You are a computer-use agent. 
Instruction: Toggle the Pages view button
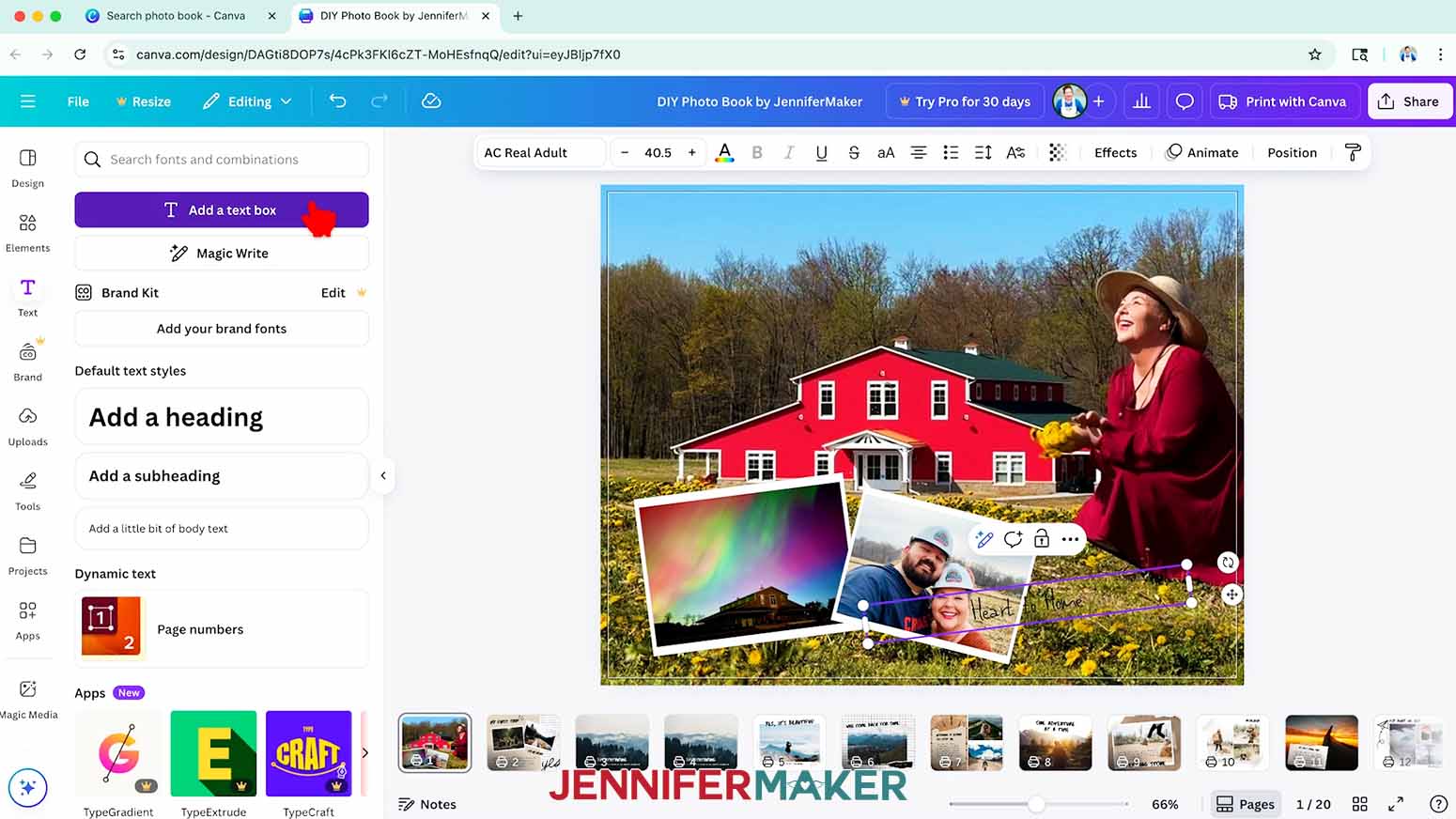click(1246, 804)
